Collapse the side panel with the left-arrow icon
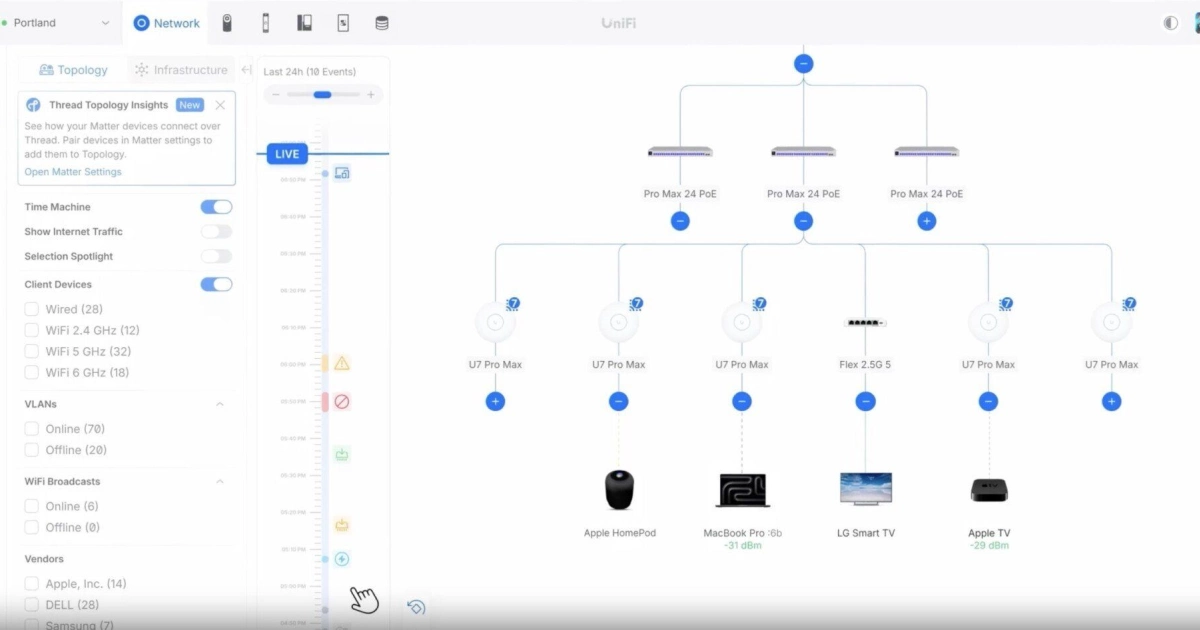 [247, 70]
